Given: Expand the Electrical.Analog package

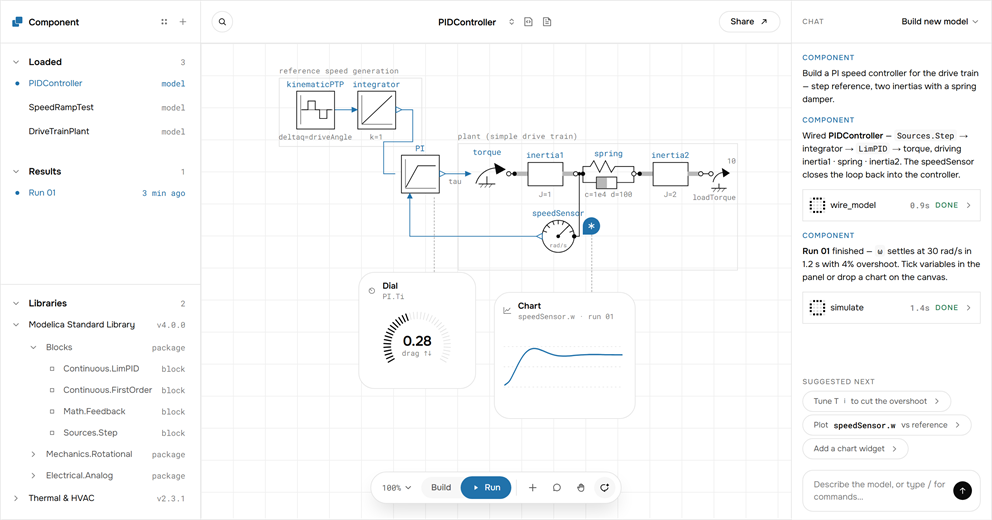Looking at the screenshot, I should pyautogui.click(x=34, y=476).
